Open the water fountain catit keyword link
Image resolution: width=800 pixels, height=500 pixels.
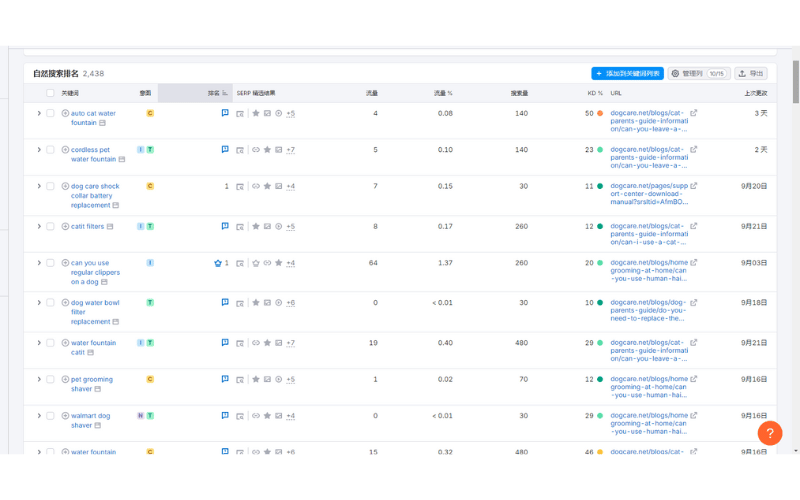93,347
